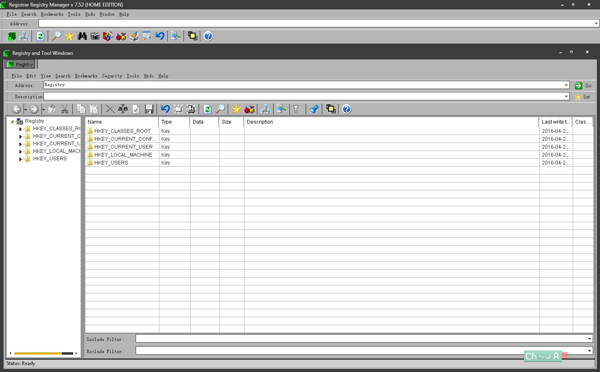This screenshot has width=600, height=372.
Task: Click the Include Filter input field
Action: (360, 339)
